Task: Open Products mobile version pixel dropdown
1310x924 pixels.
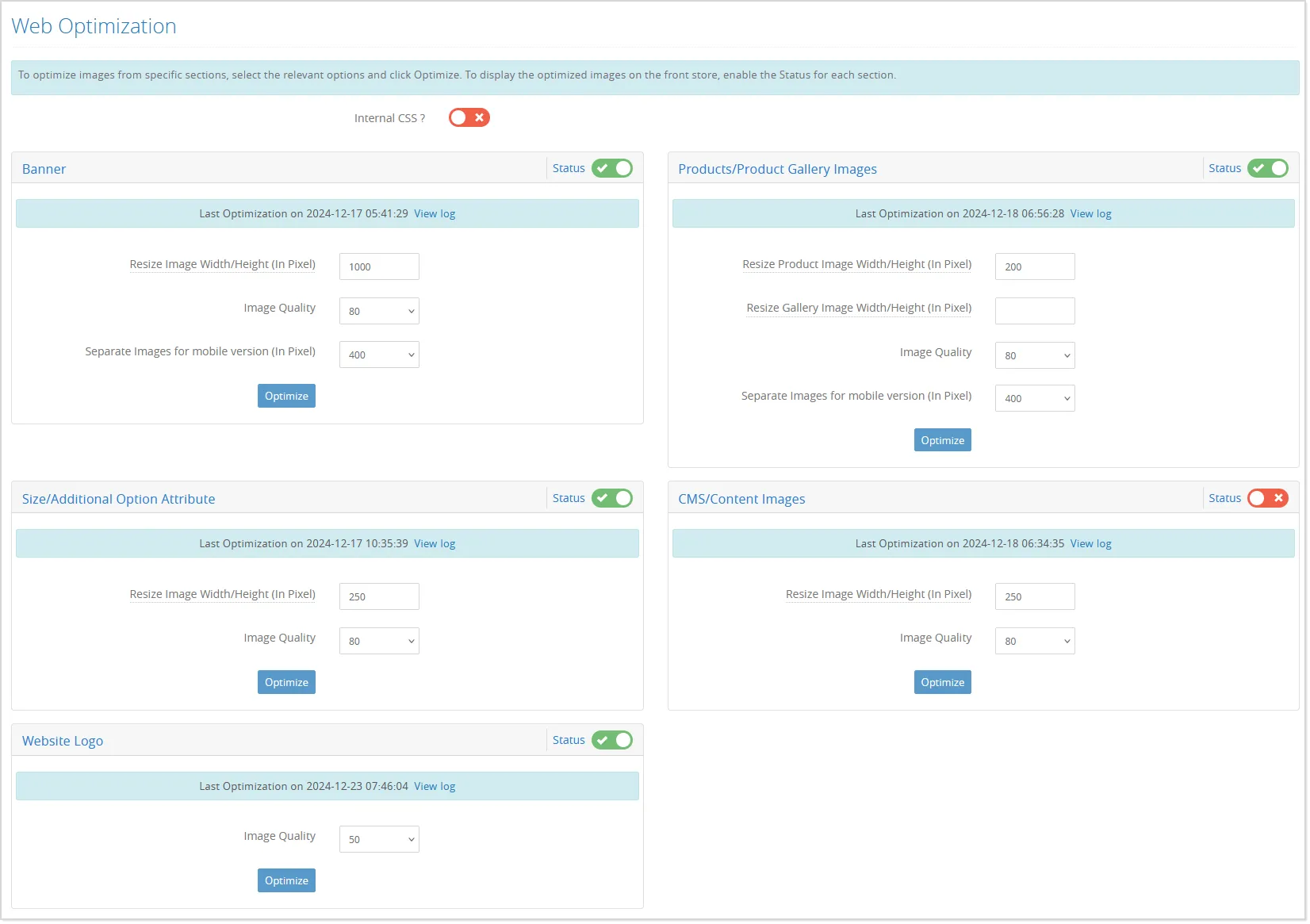Action: 1035,398
